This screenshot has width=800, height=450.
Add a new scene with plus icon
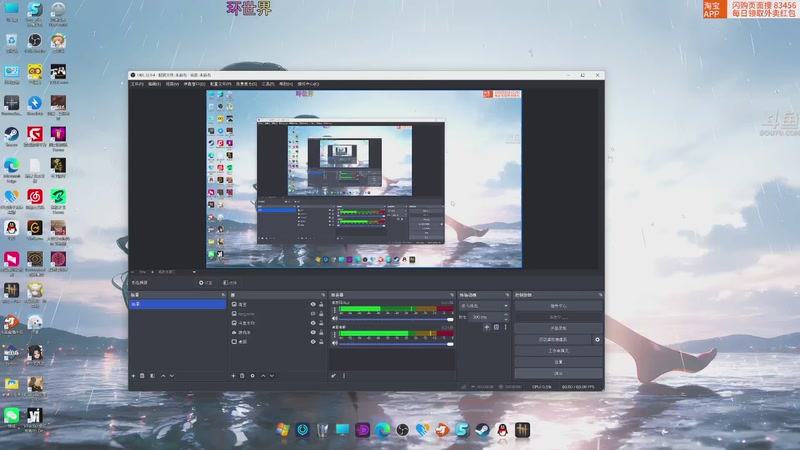pos(133,376)
